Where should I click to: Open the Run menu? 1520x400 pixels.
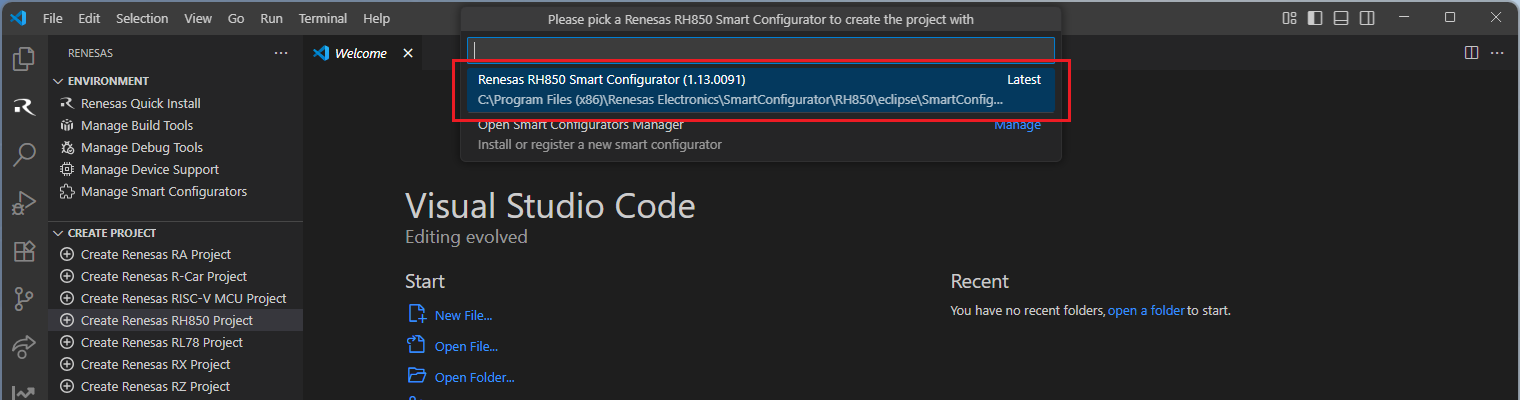tap(271, 18)
